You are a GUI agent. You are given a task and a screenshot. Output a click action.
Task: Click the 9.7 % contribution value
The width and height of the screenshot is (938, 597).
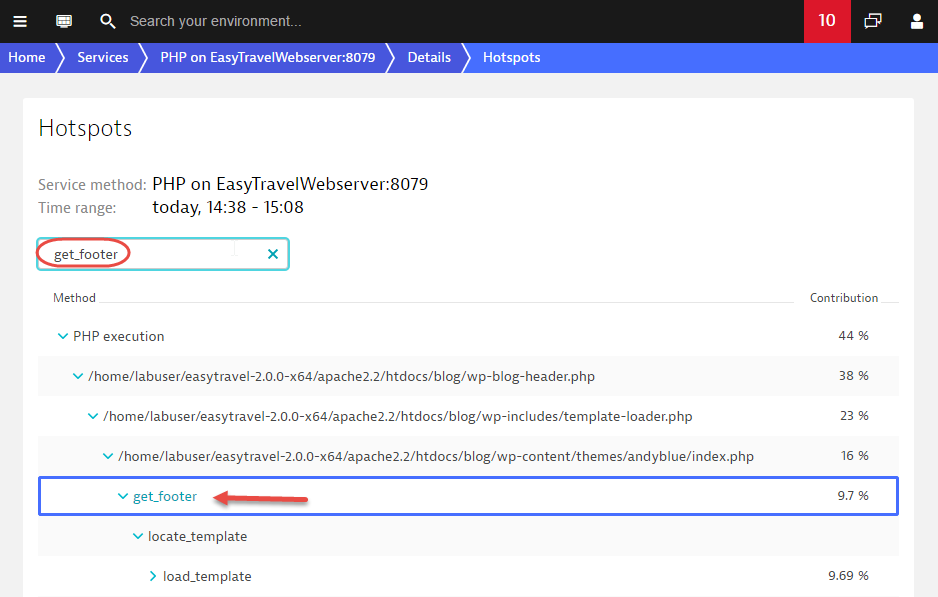pos(852,496)
